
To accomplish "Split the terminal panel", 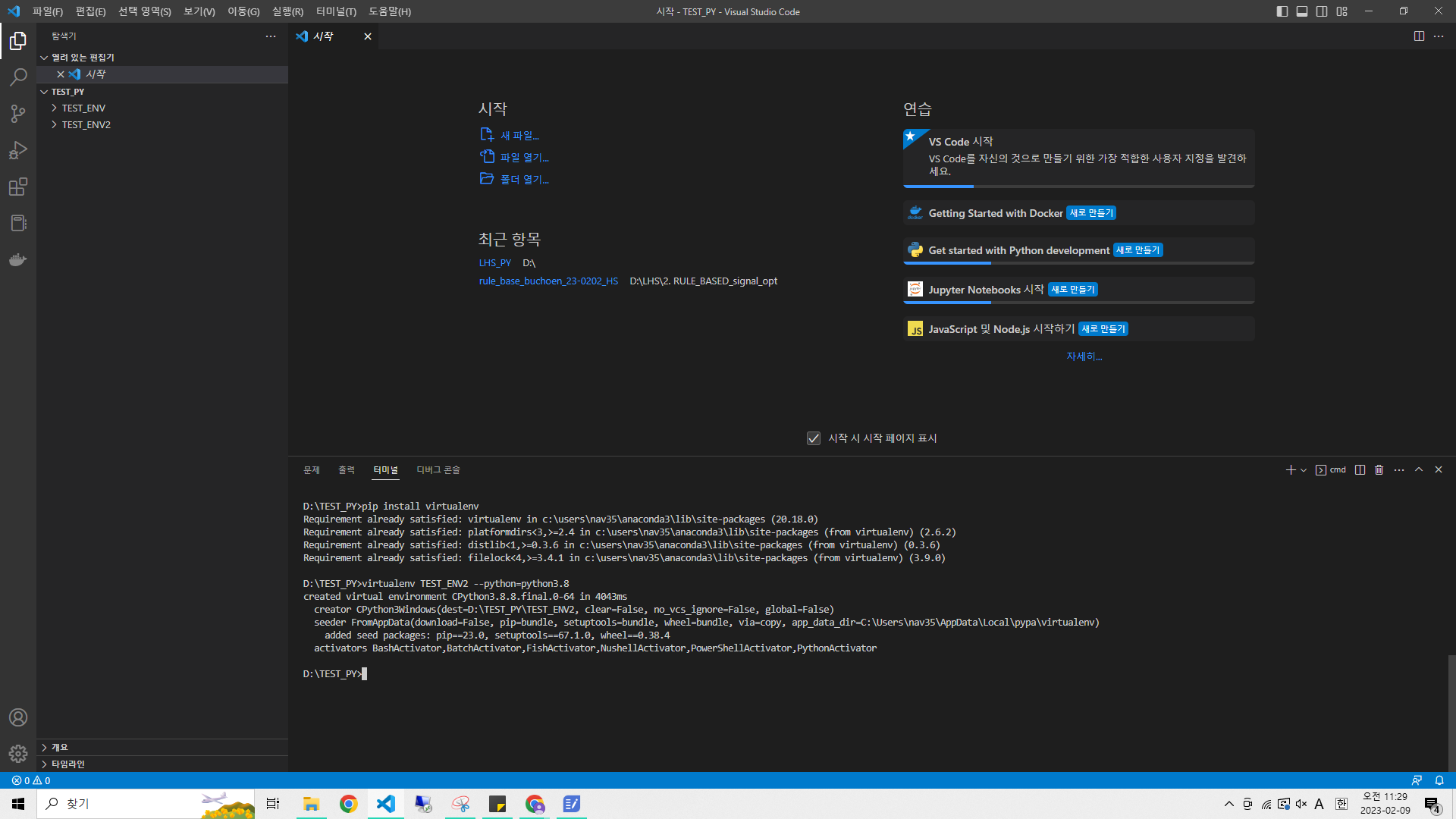I will coord(1360,470).
